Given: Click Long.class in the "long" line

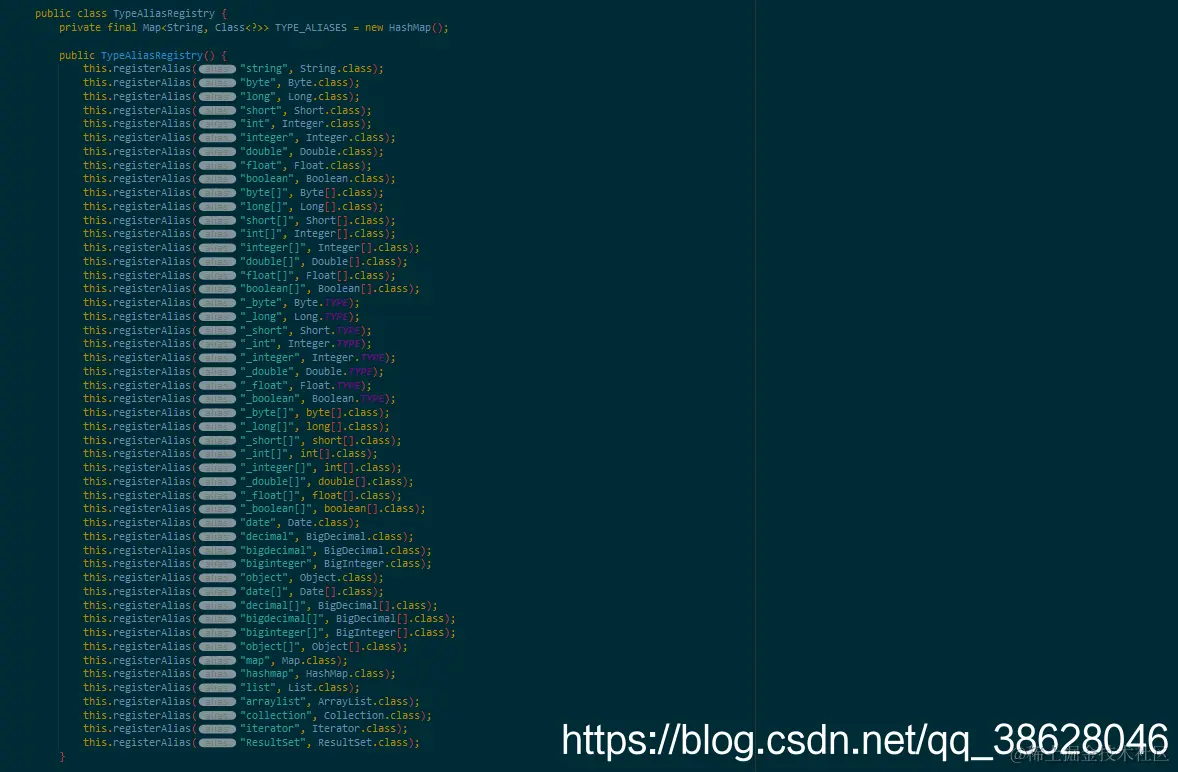Looking at the screenshot, I should 318,96.
